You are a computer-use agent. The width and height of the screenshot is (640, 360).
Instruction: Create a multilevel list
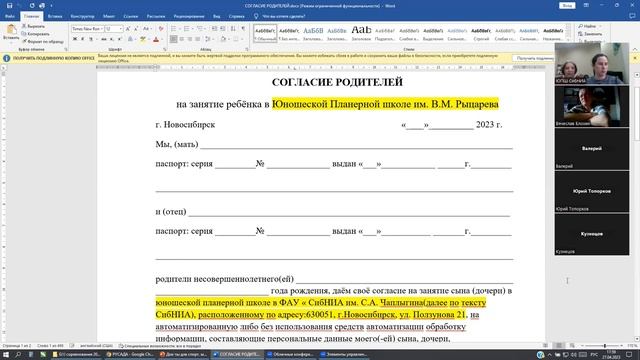[200, 29]
